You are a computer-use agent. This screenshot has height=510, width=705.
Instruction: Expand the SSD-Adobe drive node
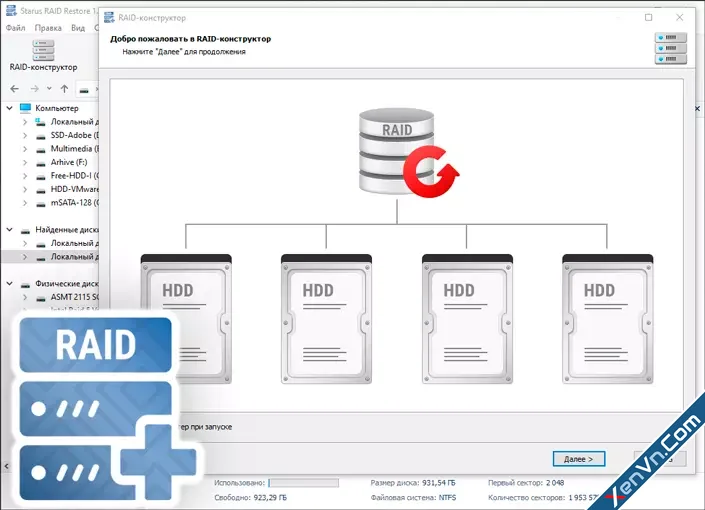[25, 135]
